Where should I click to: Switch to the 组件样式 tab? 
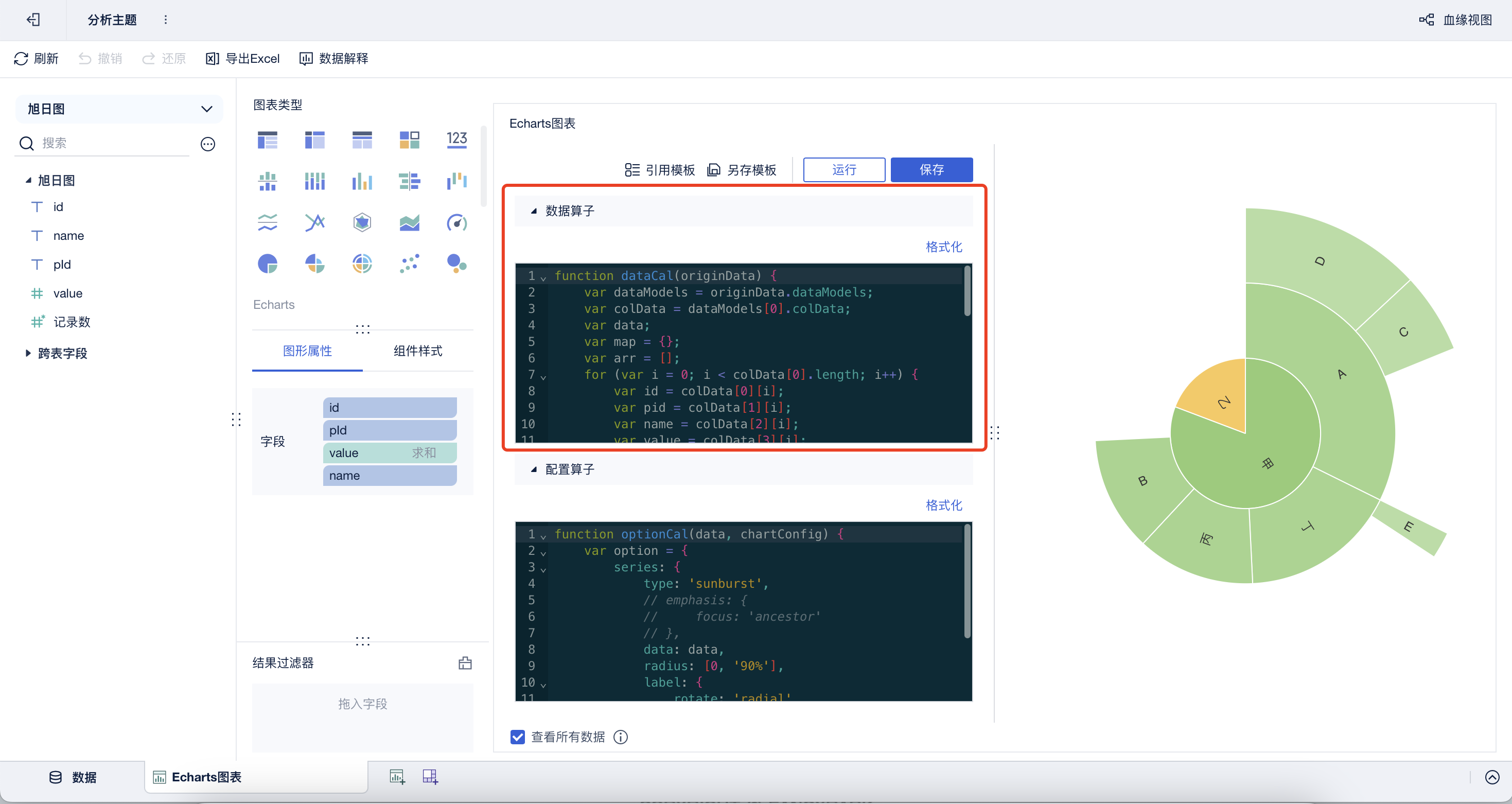point(417,351)
